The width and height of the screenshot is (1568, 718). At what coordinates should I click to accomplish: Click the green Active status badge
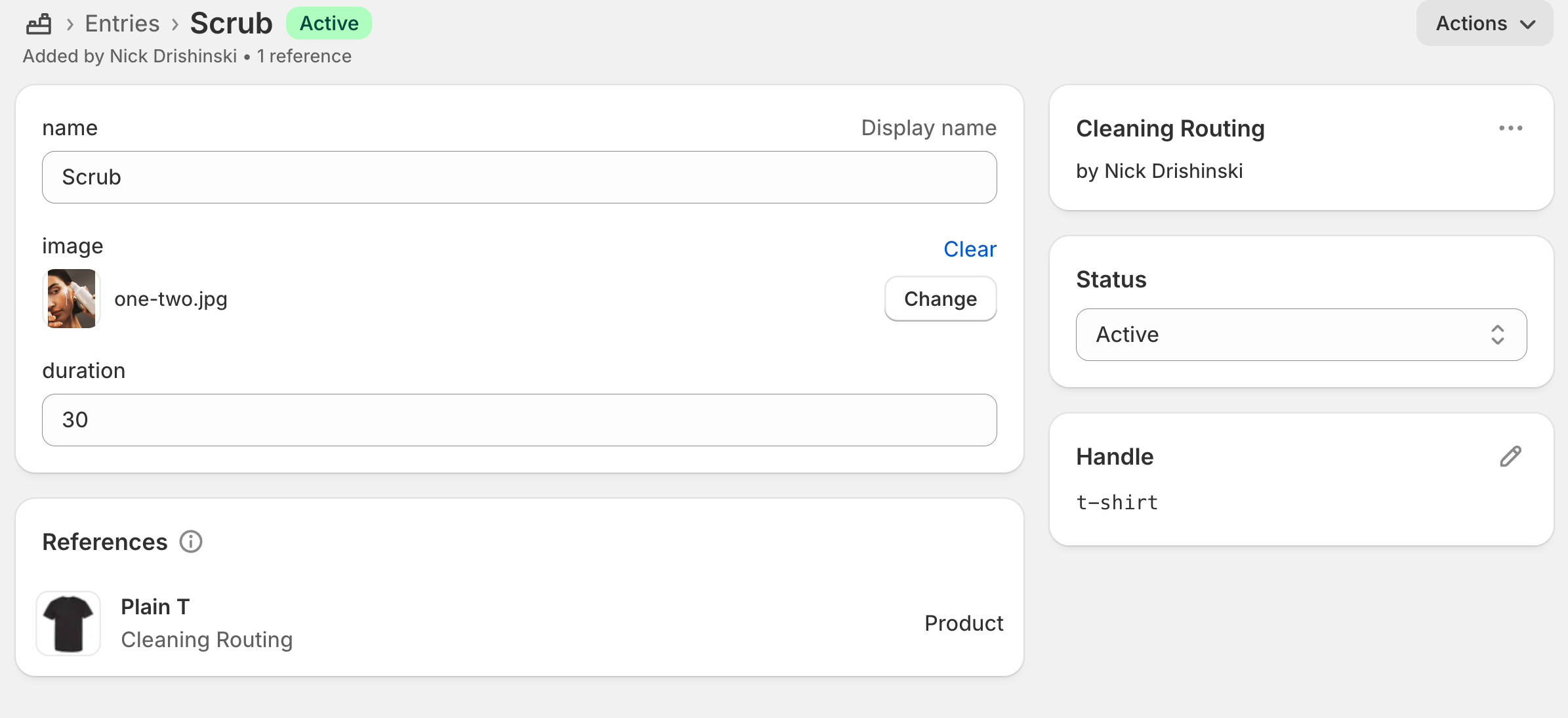coord(329,24)
